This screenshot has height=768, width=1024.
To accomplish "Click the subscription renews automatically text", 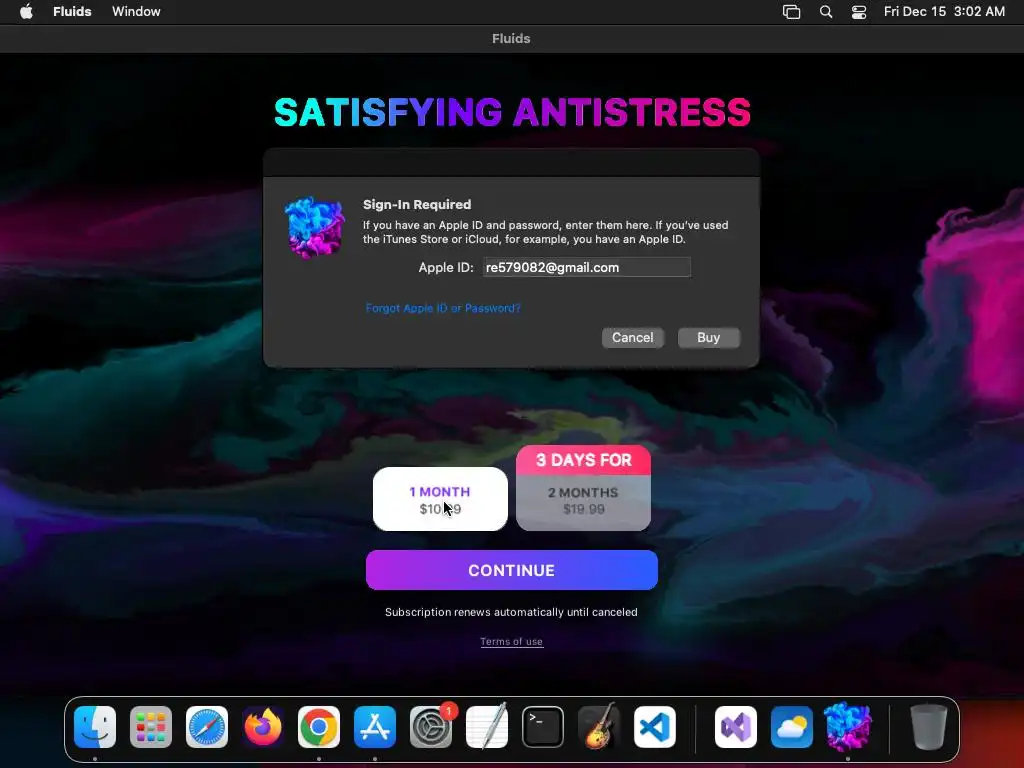I will (x=511, y=612).
